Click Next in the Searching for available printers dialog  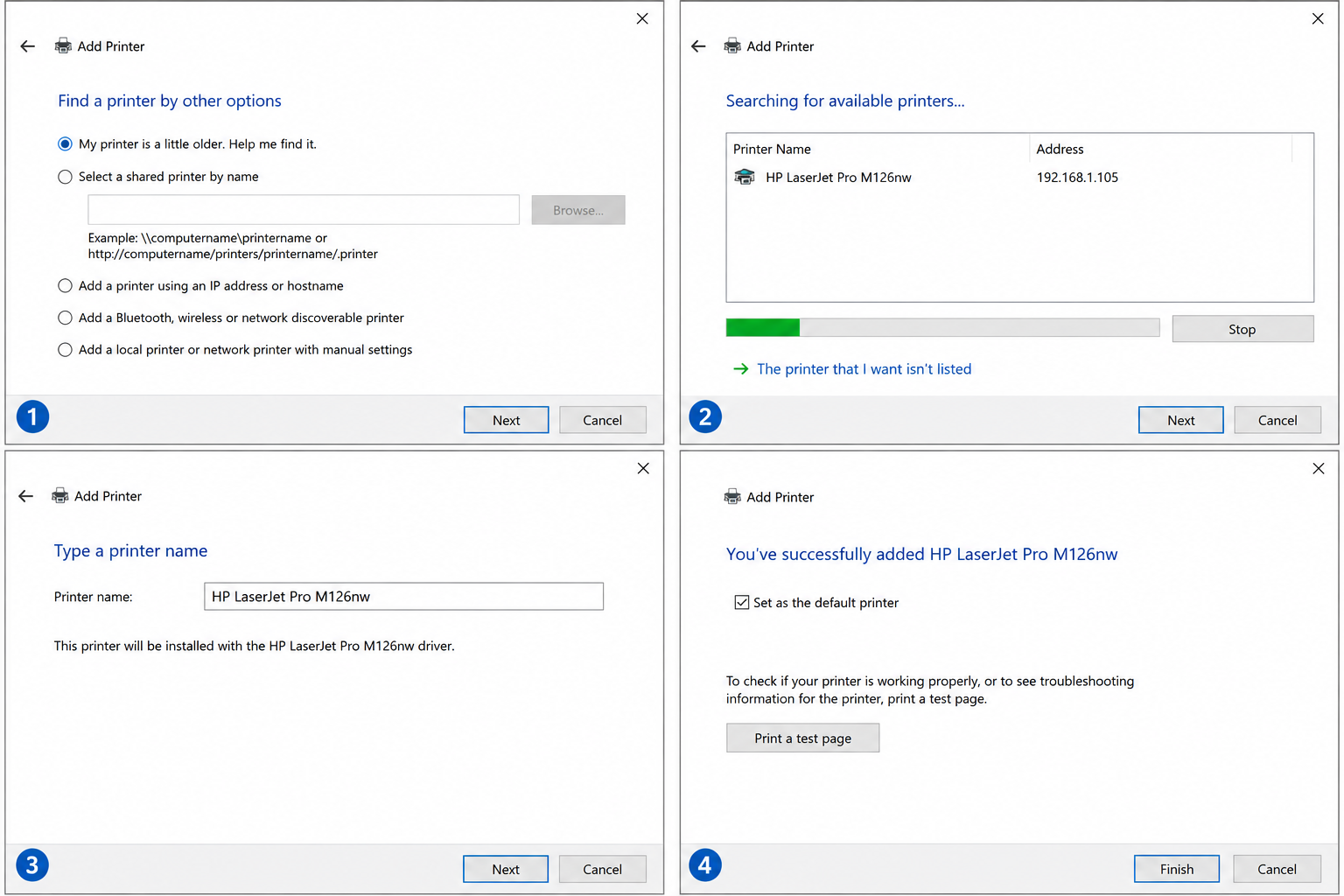1180,420
